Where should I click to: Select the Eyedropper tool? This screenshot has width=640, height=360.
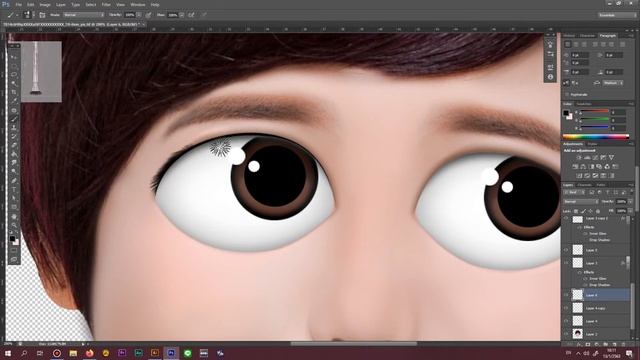click(14, 101)
